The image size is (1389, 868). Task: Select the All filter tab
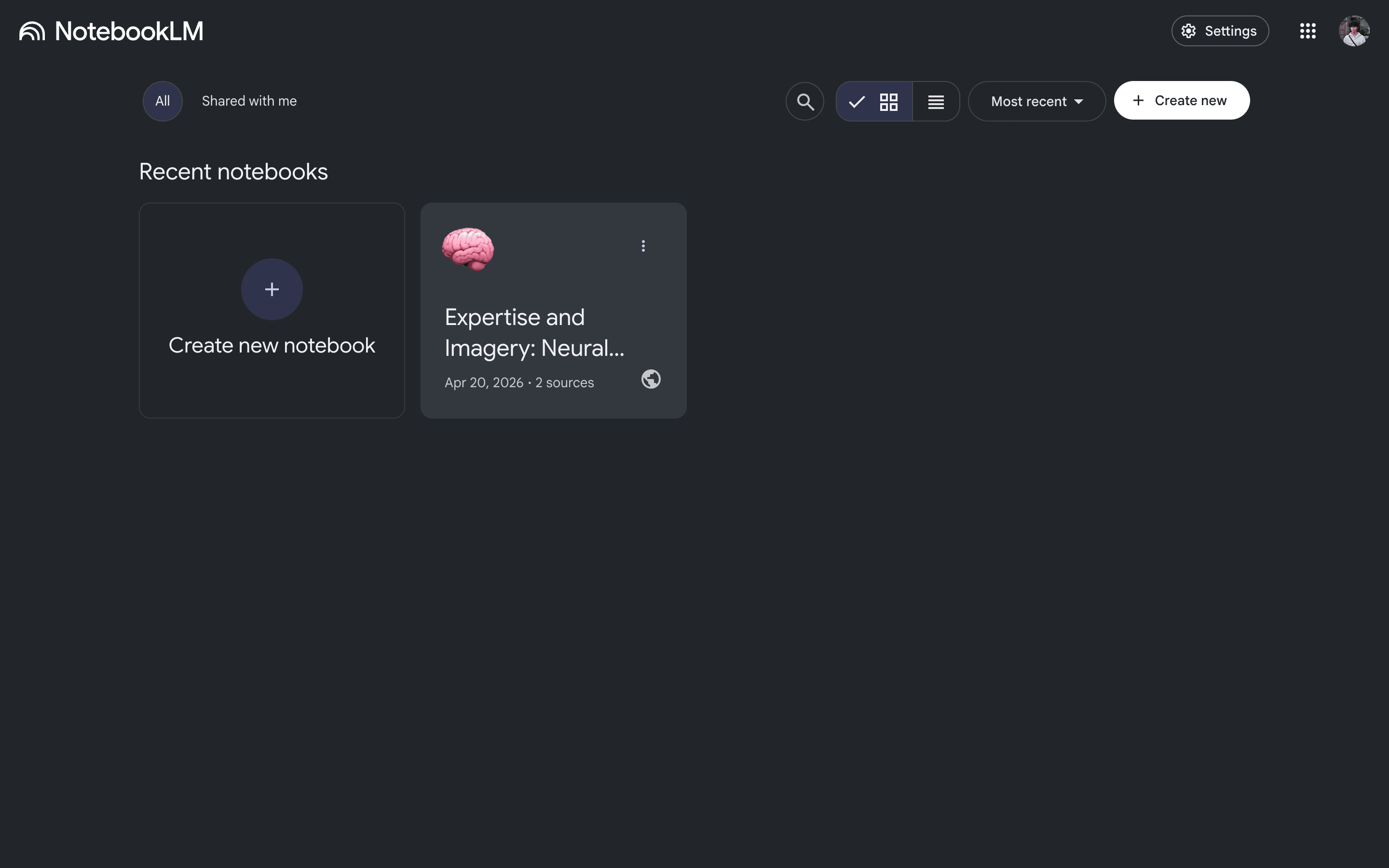(163, 101)
